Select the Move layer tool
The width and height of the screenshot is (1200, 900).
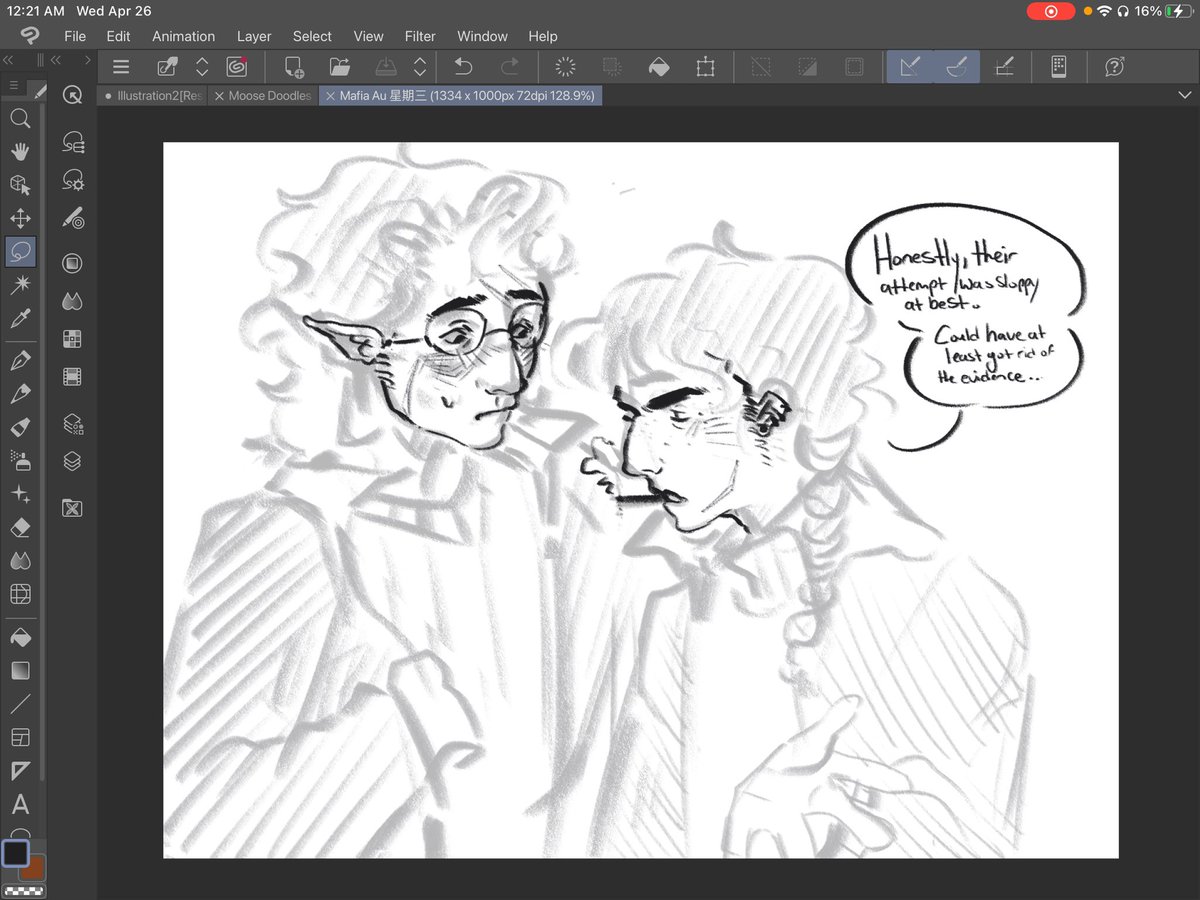[20, 218]
